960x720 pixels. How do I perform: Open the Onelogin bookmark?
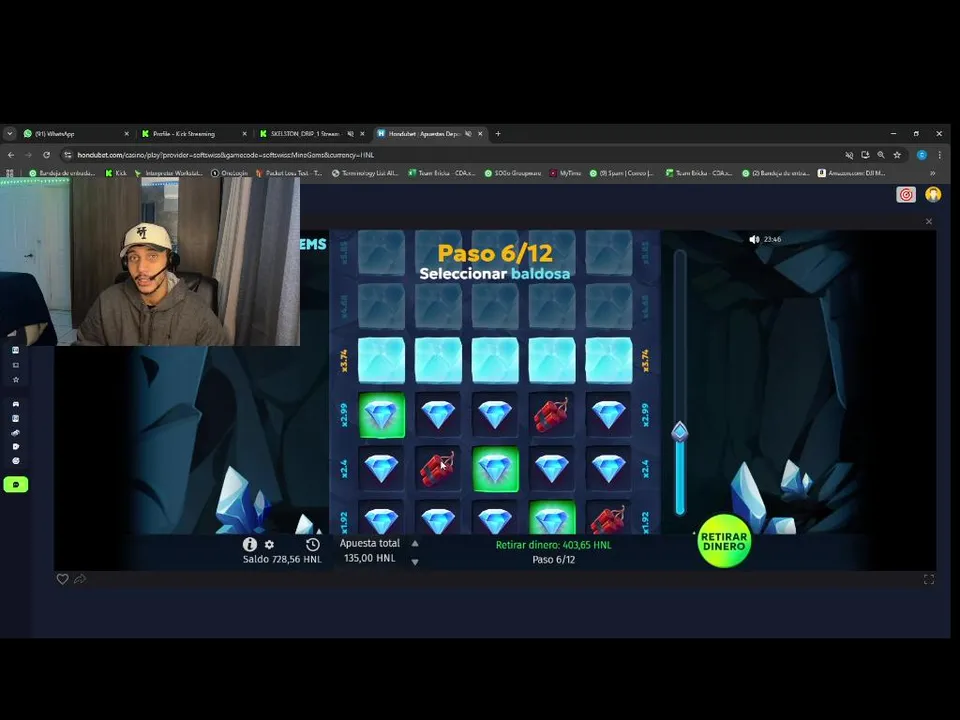coord(230,173)
